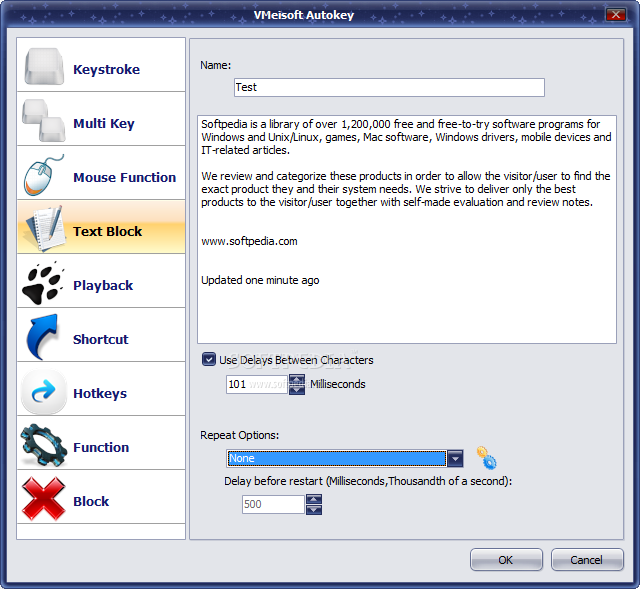The width and height of the screenshot is (640, 589).
Task: Click the Shortcut blue arrow icon
Action: 42,337
